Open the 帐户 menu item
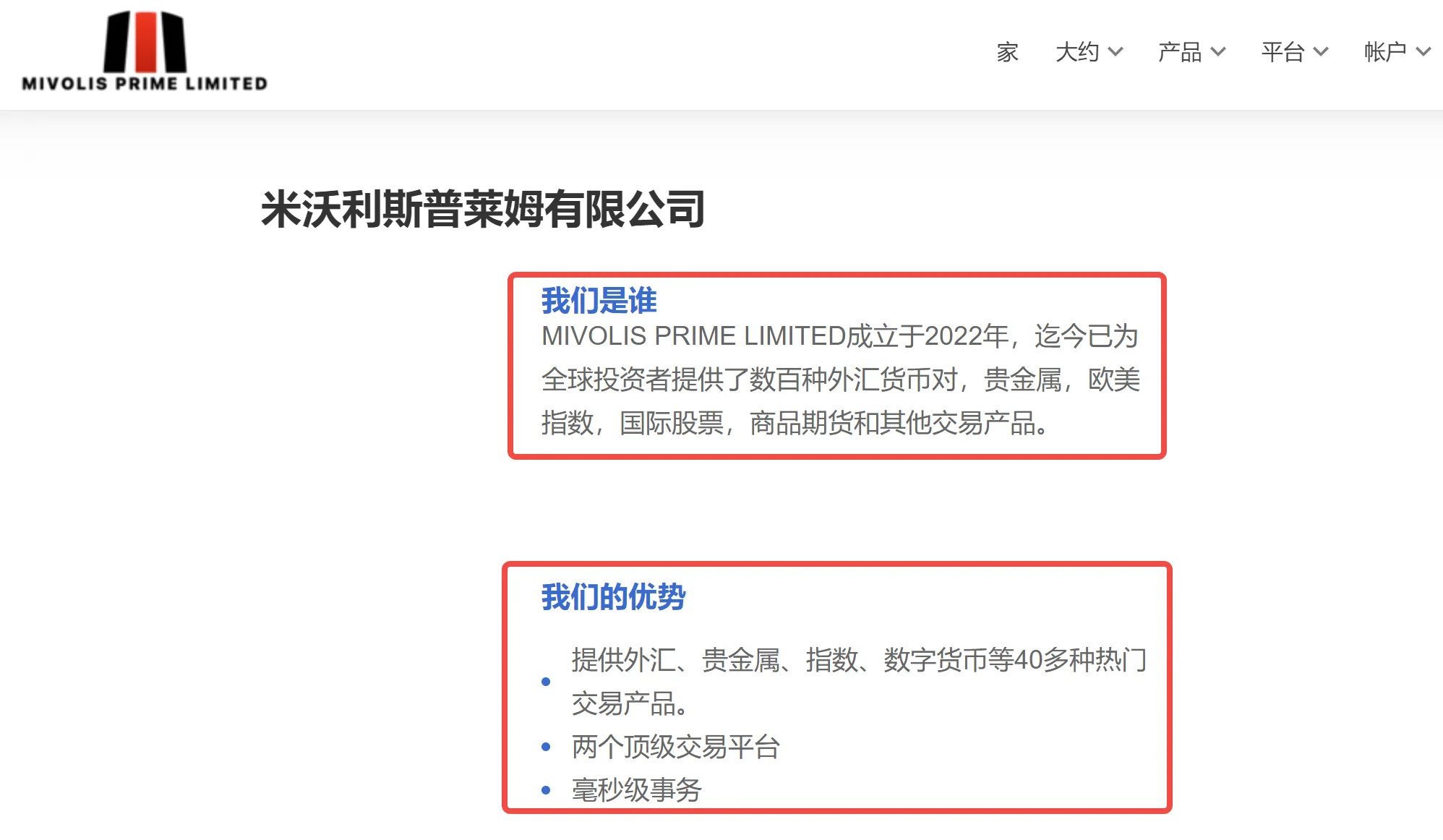 click(1385, 52)
